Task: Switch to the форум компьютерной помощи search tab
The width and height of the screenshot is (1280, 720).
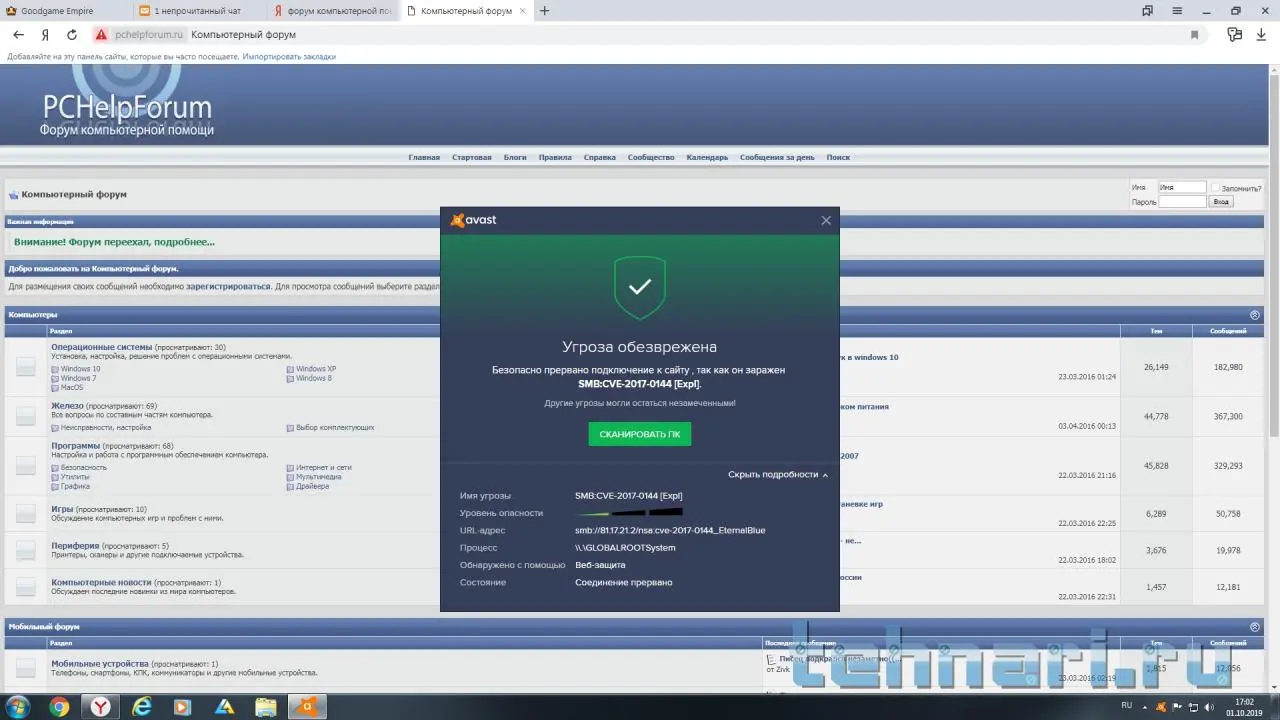Action: (333, 11)
